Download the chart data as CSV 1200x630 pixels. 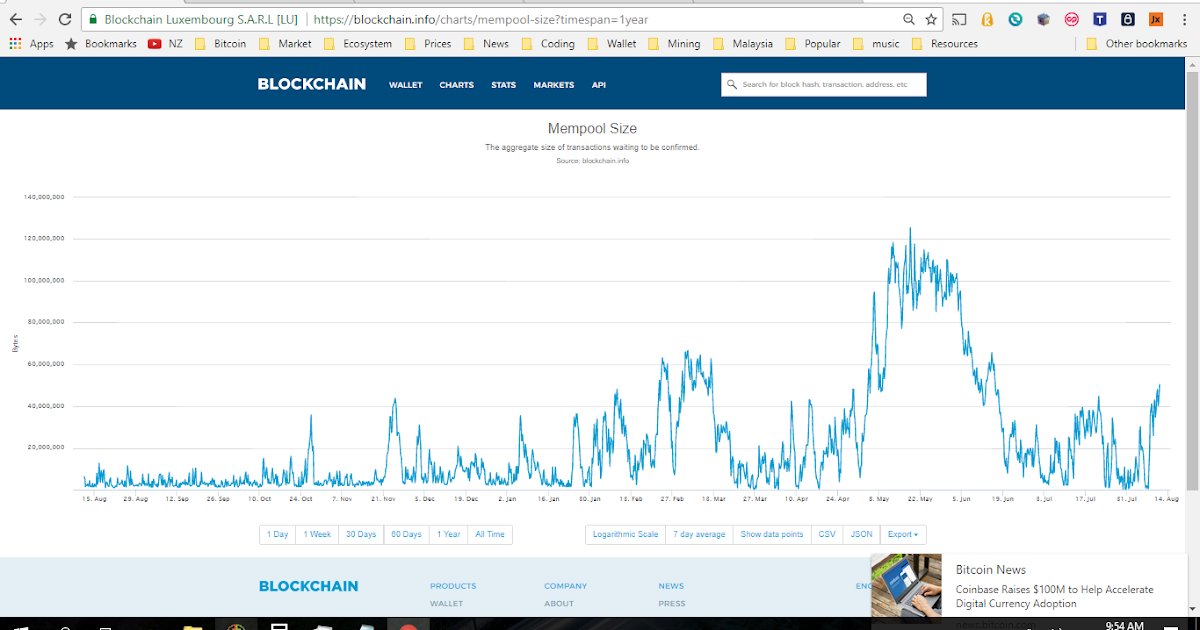pyautogui.click(x=826, y=534)
